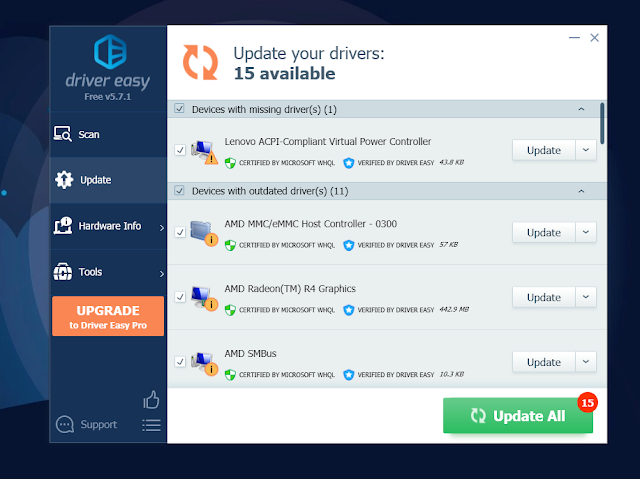Screen dimensions: 640x479
Task: Update the AMD MMC/eMMC Host Controller driver
Action: pyautogui.click(x=544, y=233)
